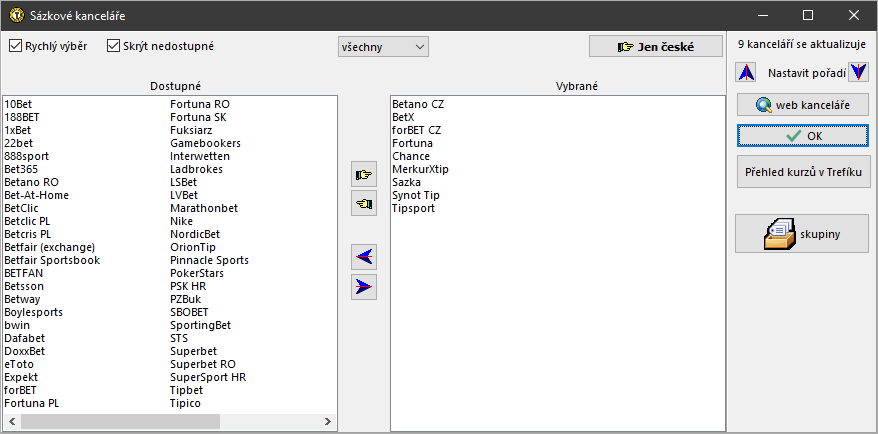878x434 pixels.
Task: Select BetX in Vybrané list
Action: tap(404, 117)
